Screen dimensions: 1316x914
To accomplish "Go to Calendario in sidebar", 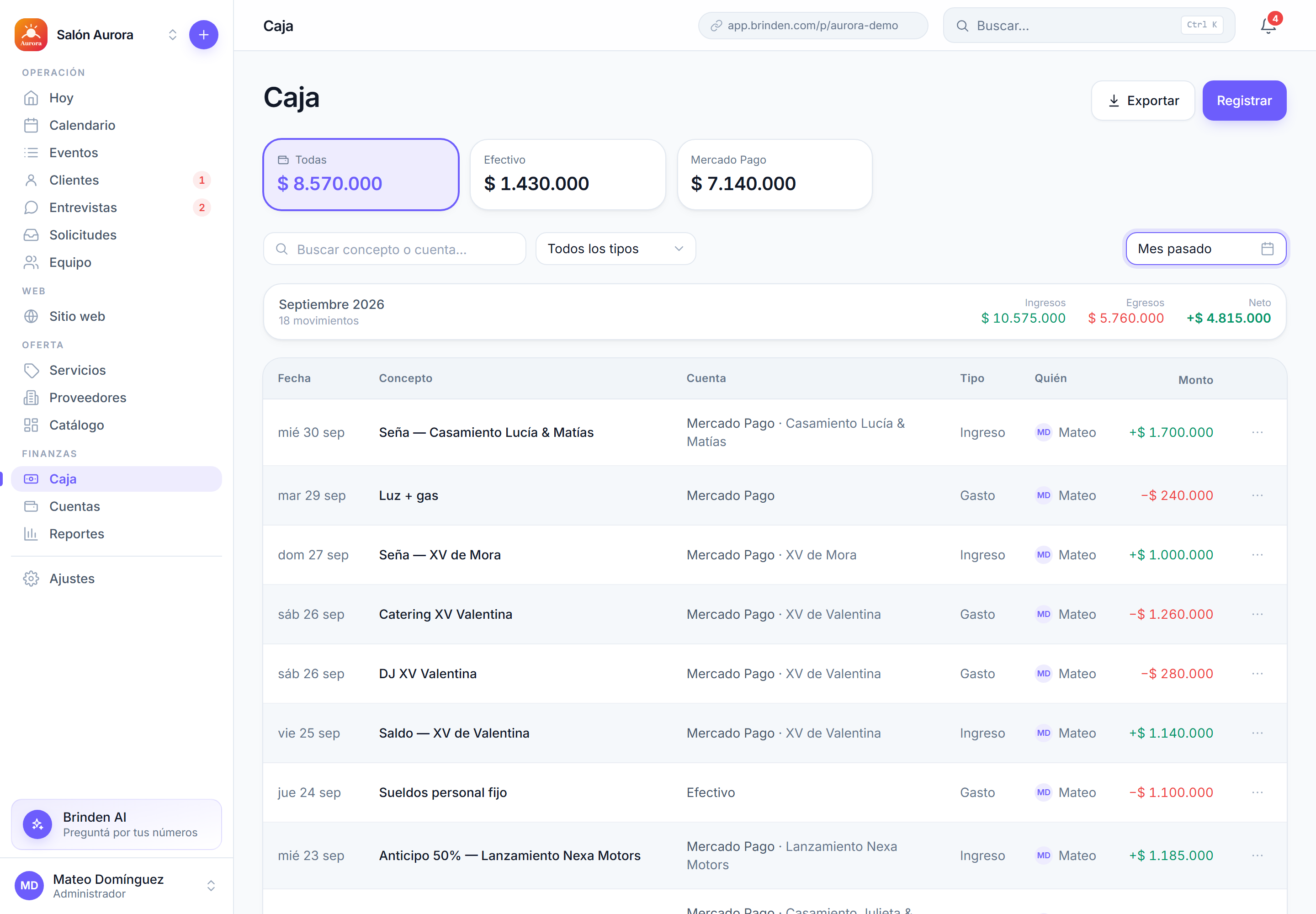I will pos(116,125).
